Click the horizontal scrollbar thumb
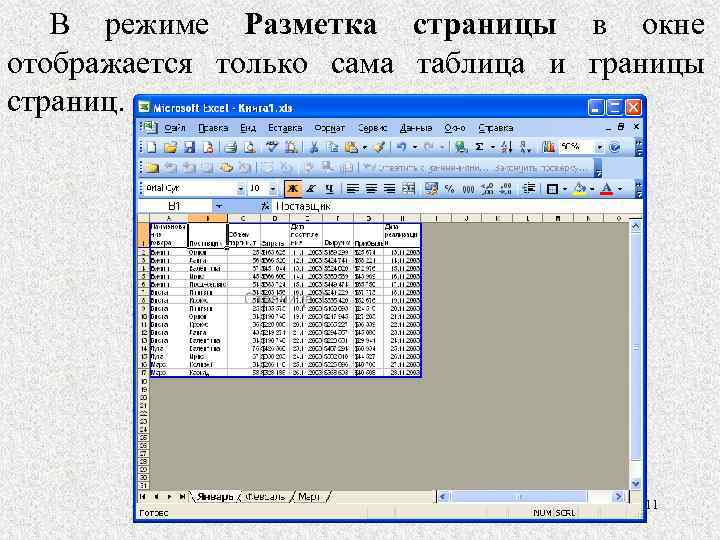 tap(519, 497)
